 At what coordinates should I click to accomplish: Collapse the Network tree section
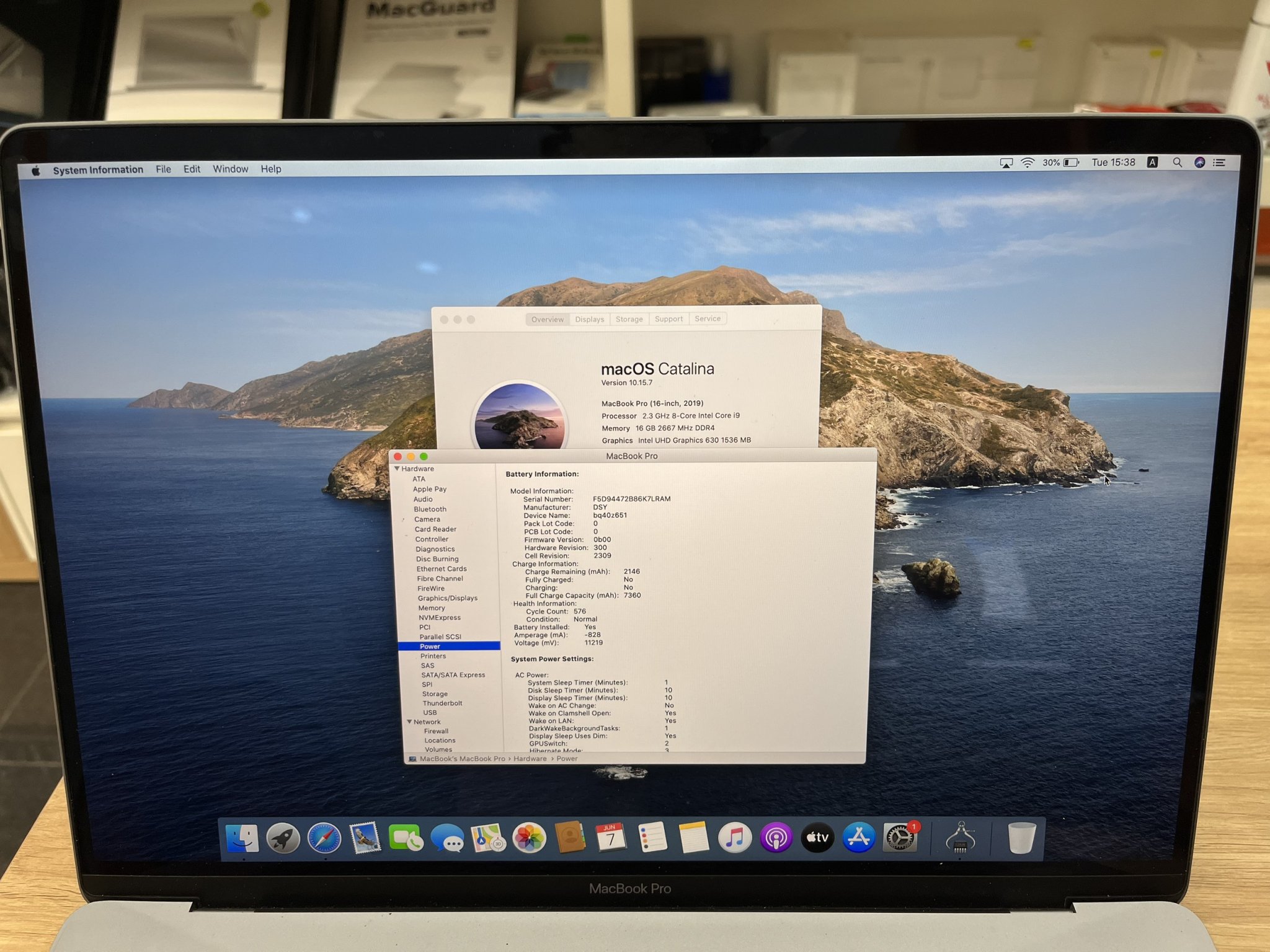click(409, 721)
